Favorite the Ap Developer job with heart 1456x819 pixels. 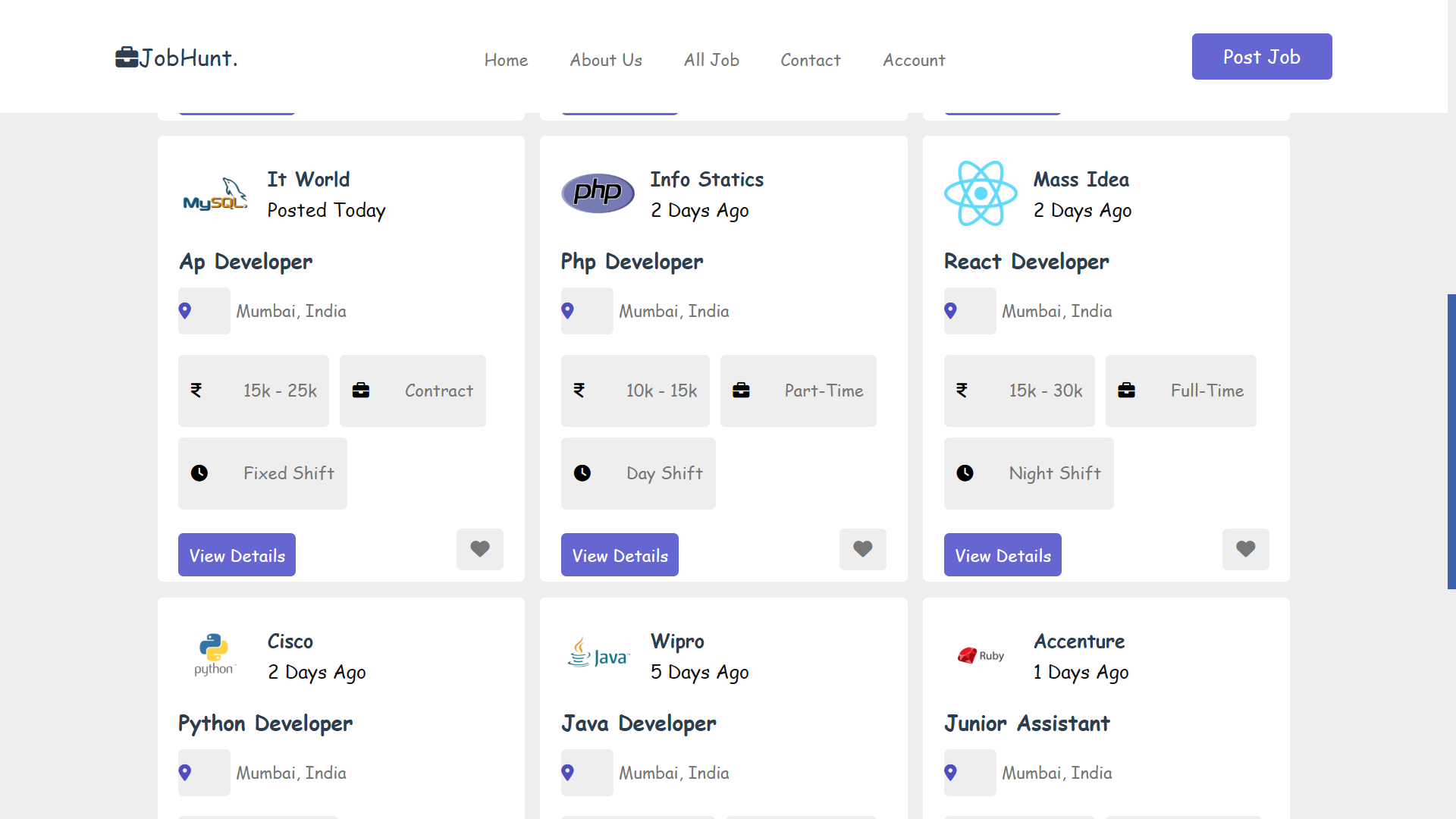click(x=479, y=549)
